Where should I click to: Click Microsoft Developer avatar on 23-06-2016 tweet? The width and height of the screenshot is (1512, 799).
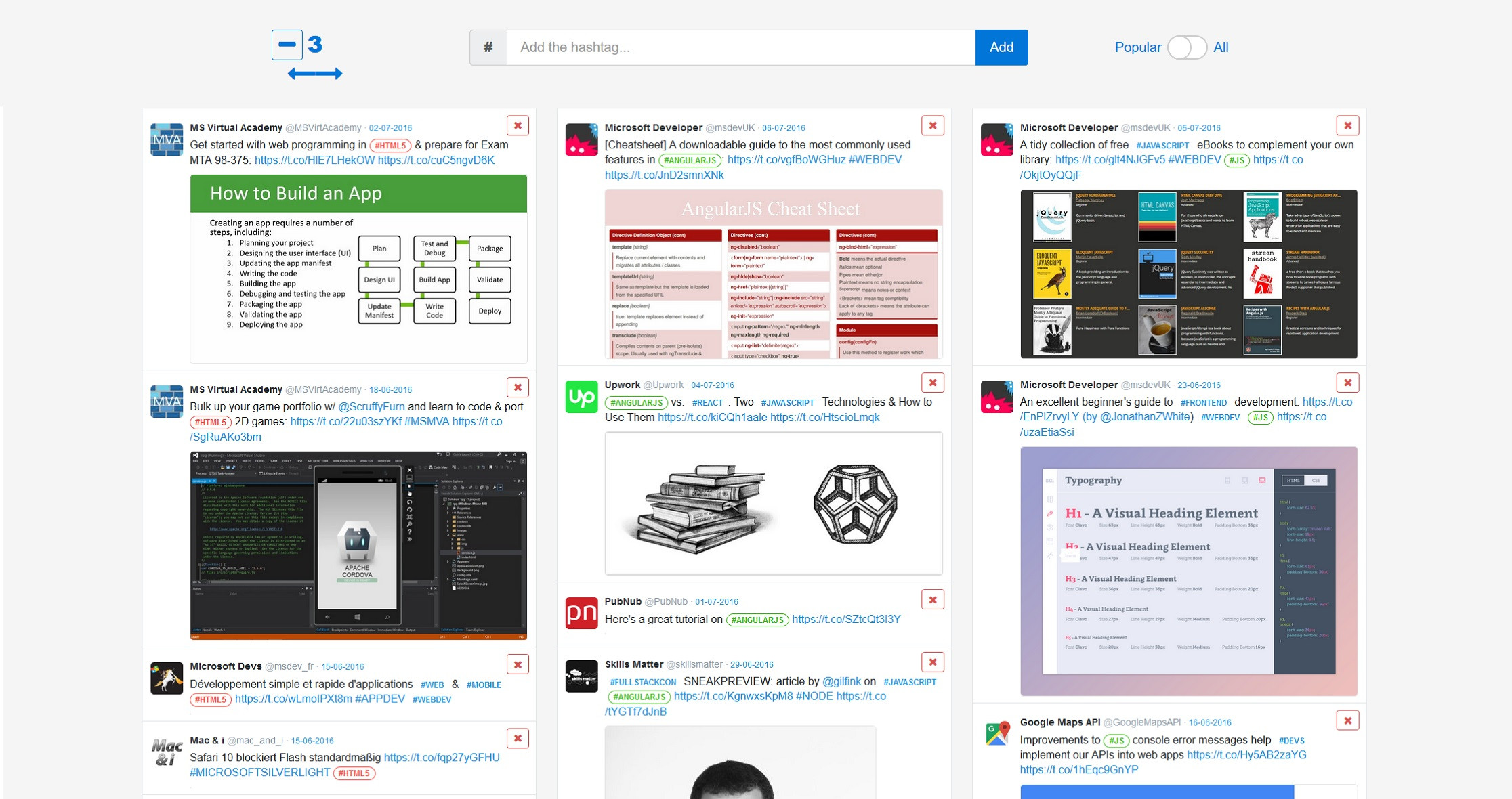click(x=996, y=397)
